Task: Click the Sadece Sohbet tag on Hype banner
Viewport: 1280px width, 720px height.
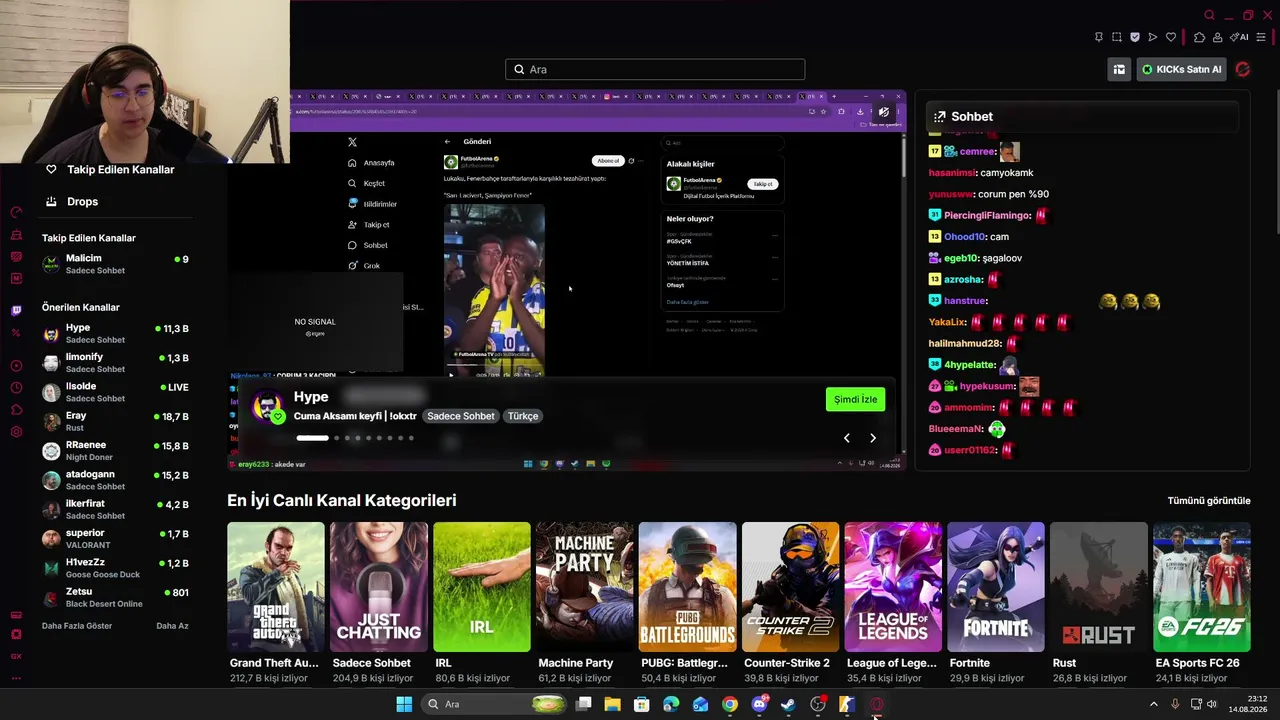Action: pos(461,416)
